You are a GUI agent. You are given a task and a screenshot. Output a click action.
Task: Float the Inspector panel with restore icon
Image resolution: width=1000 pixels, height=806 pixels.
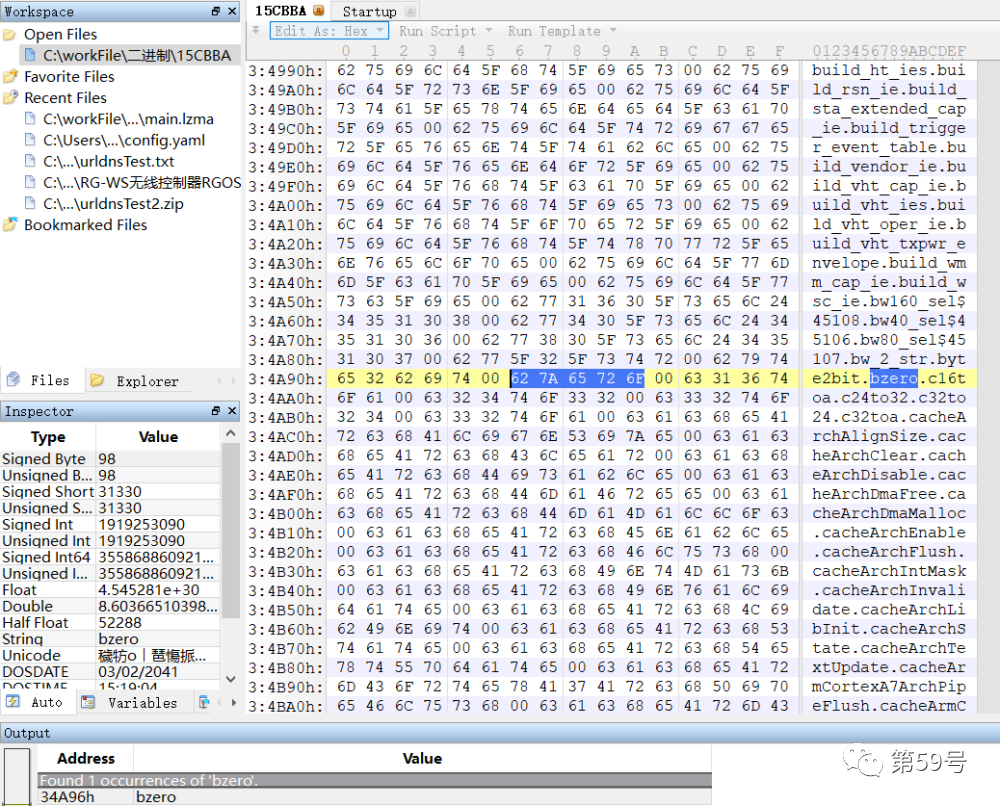click(x=216, y=411)
